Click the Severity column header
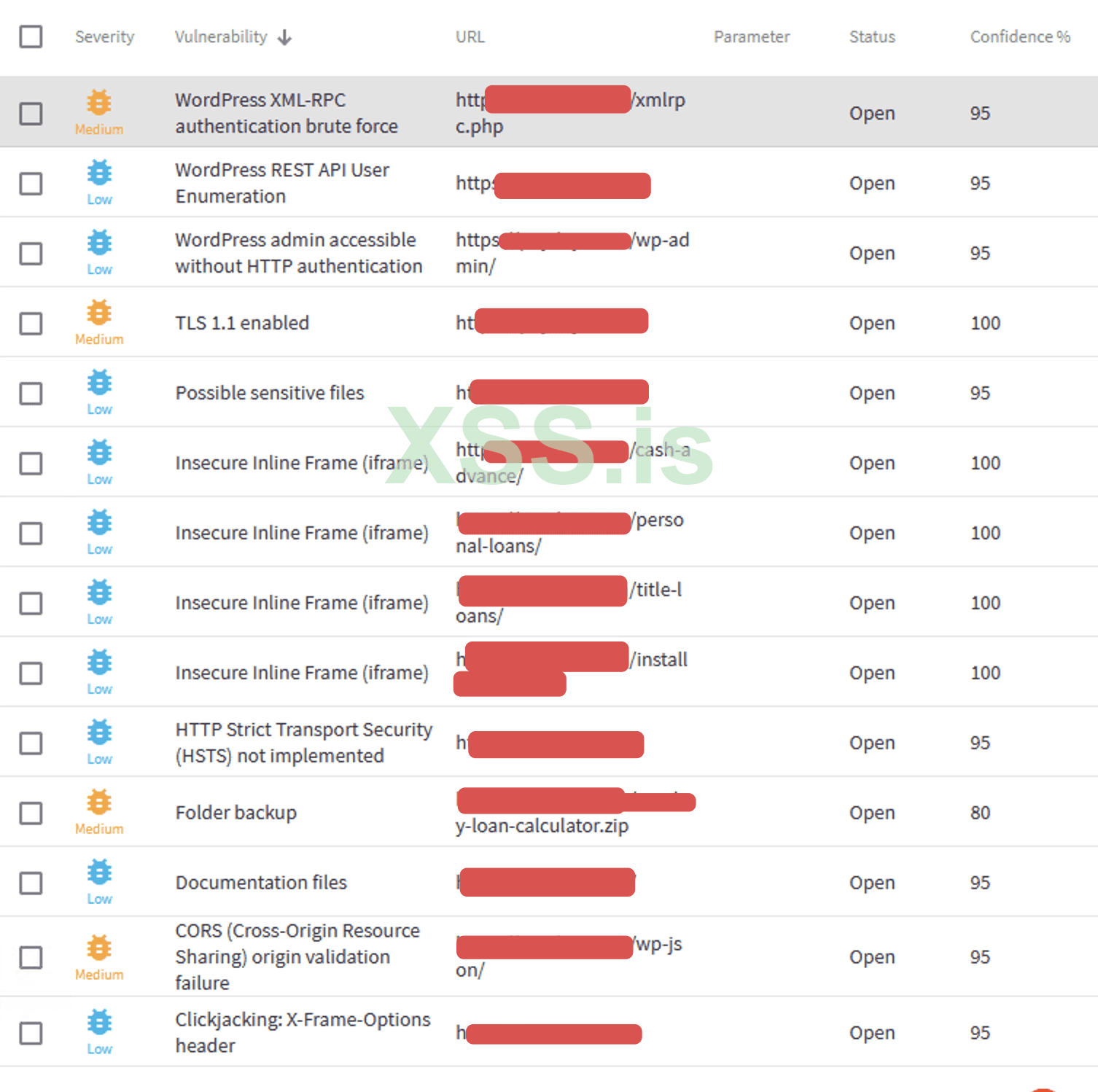Viewport: 1098px width, 1092px height. pos(104,36)
